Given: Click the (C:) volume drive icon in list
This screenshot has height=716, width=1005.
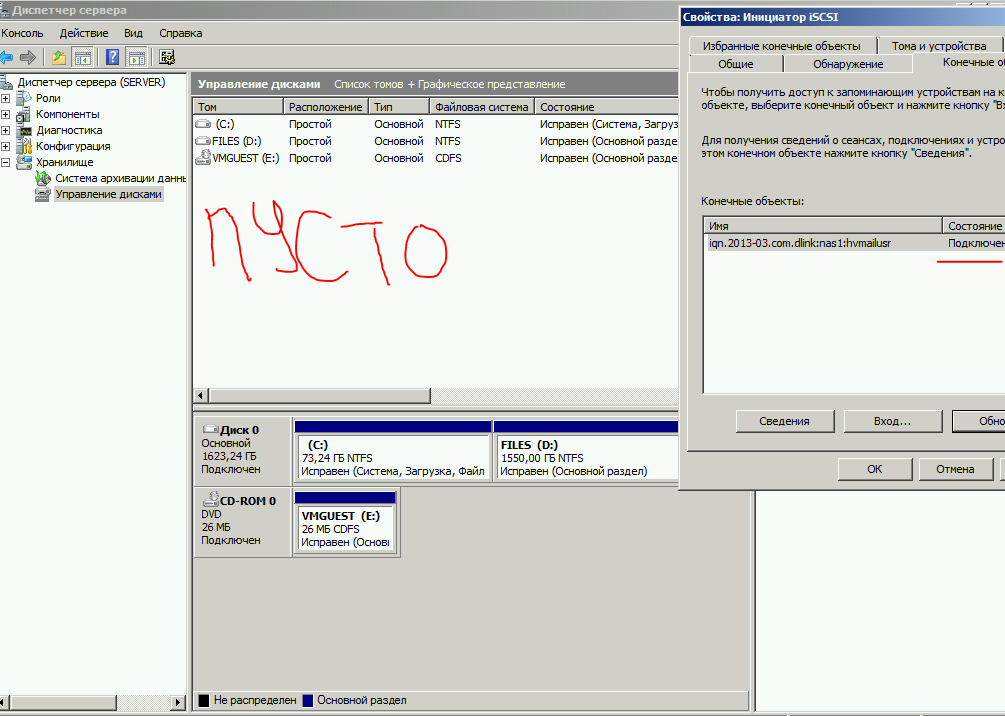Looking at the screenshot, I should [203, 124].
